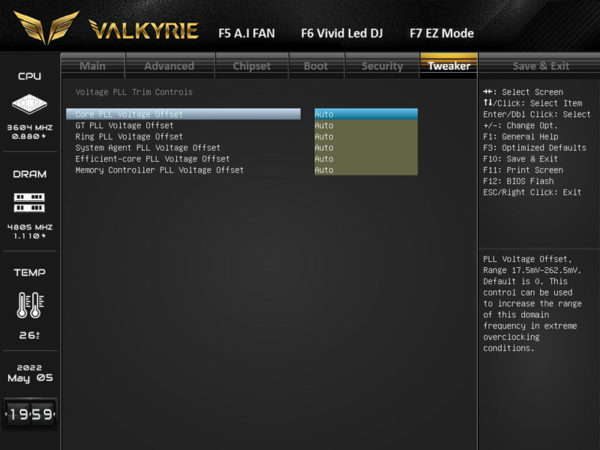Open F5 A.I FAN settings
Screen dimensions: 600x450
coord(246,33)
